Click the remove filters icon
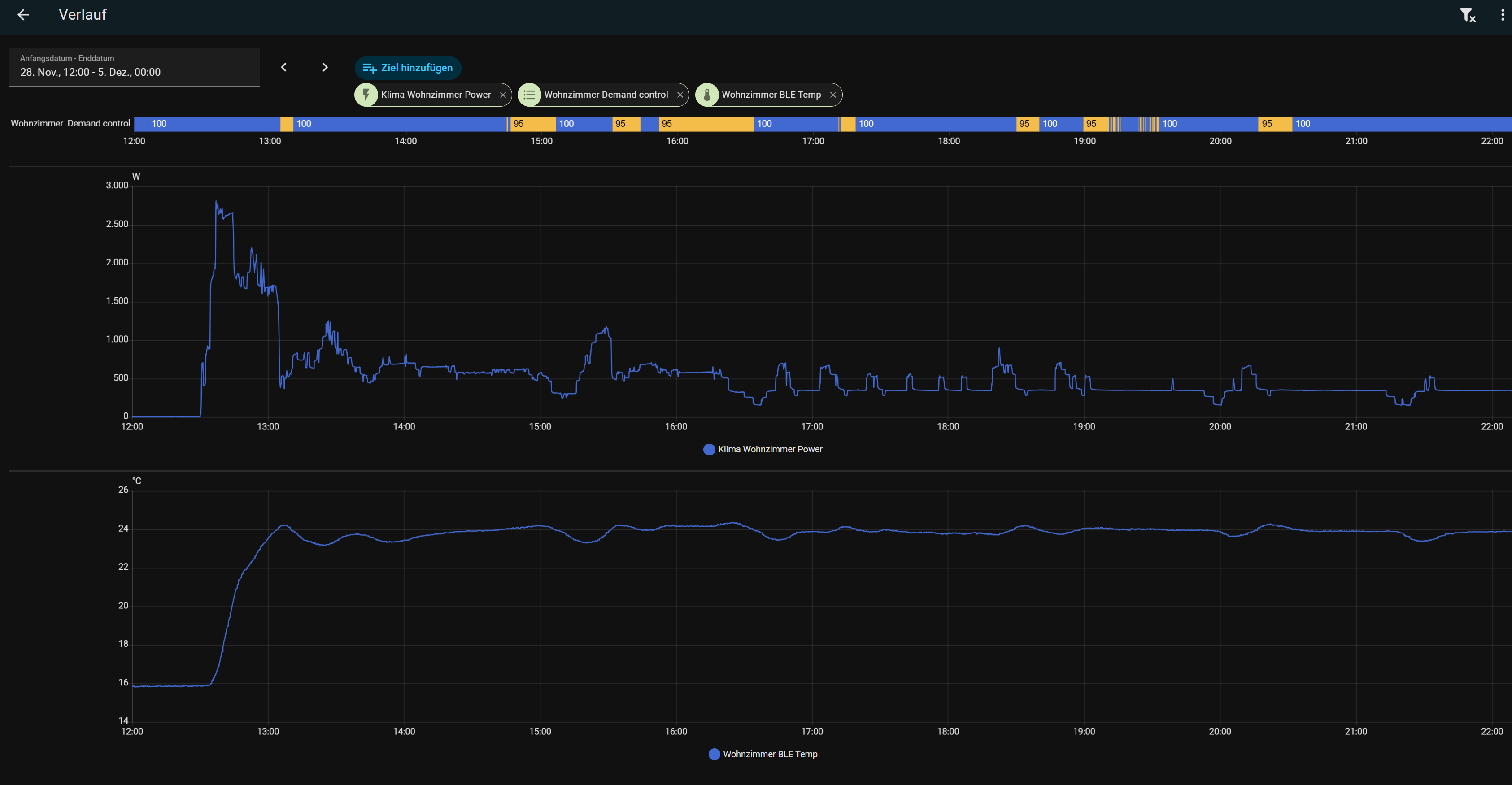This screenshot has width=1512, height=785. click(x=1468, y=15)
